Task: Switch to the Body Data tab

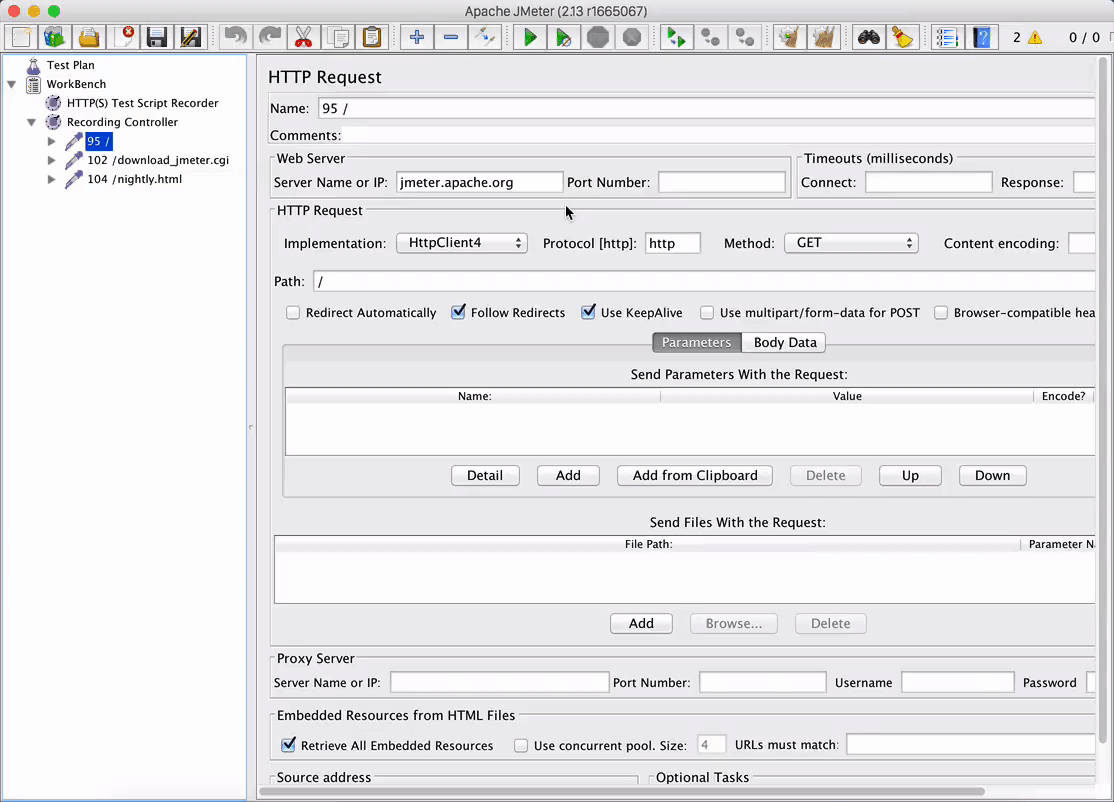Action: pyautogui.click(x=784, y=342)
